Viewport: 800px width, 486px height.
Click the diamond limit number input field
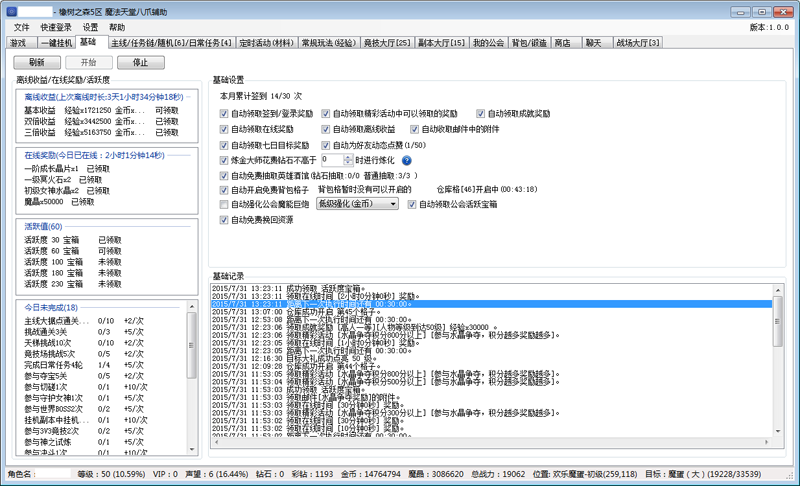(331, 160)
